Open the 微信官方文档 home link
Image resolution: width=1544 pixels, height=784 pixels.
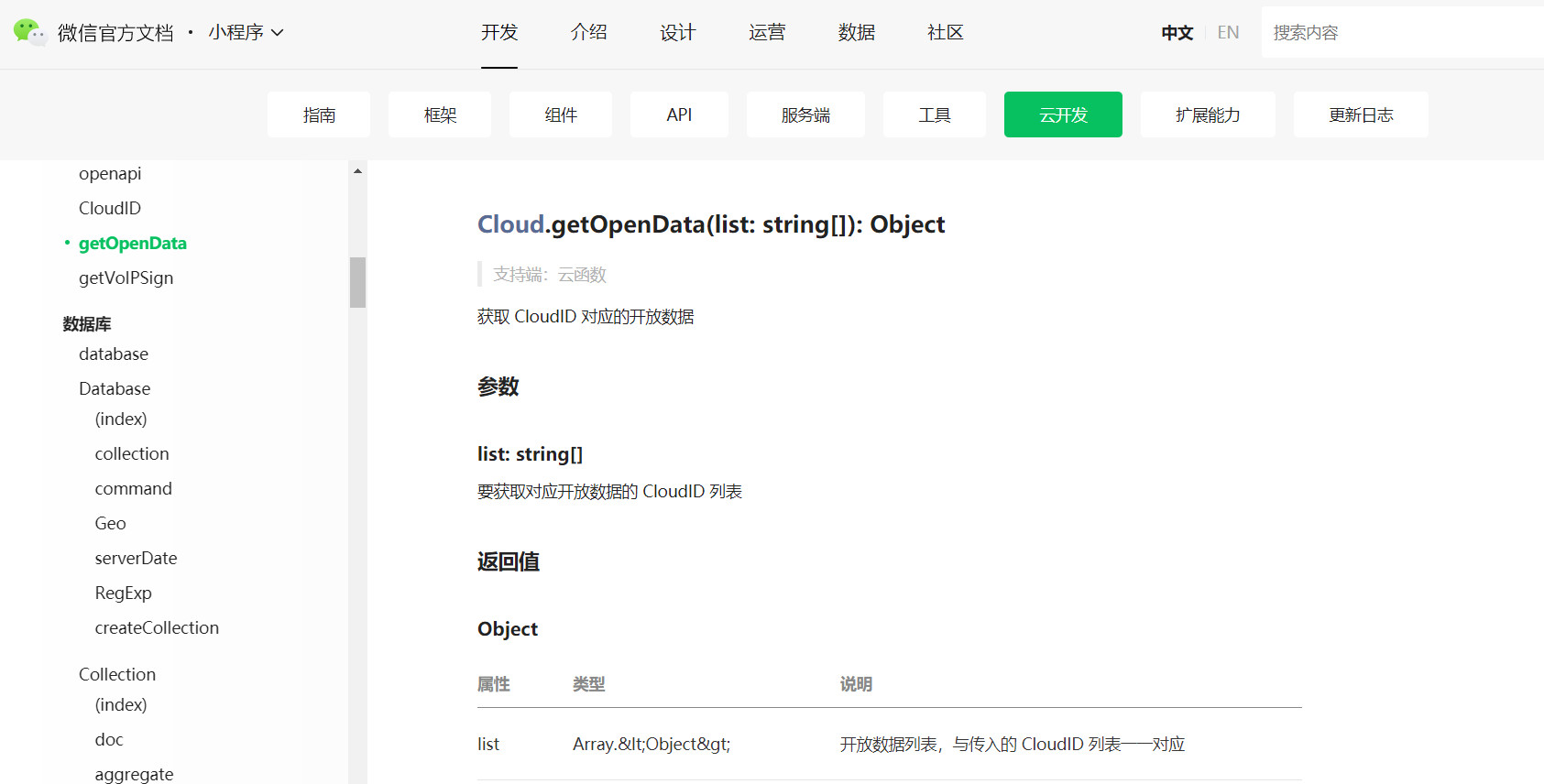[115, 33]
